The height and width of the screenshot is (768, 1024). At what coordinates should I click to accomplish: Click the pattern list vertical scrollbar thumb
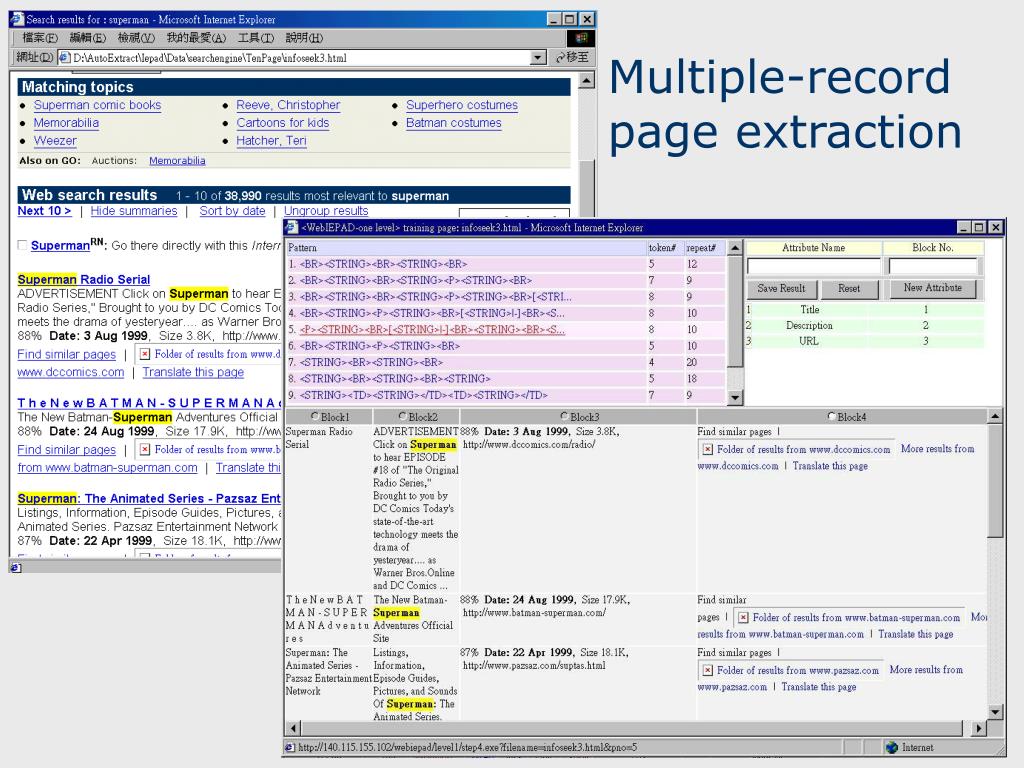pyautogui.click(x=735, y=312)
